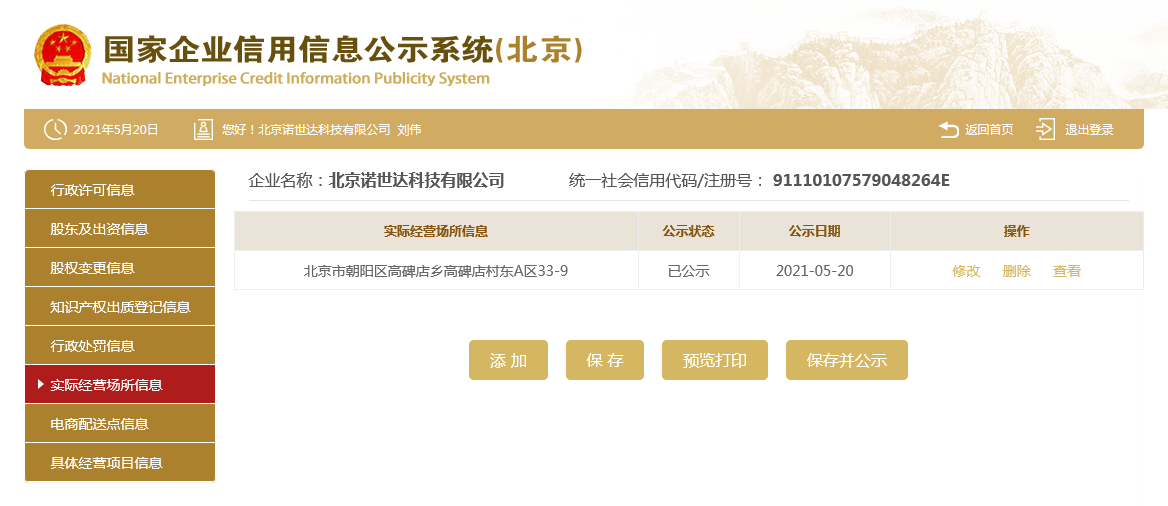Click address cell 北京市朝阳区高碑店乡高碑店村东A区33-9
1168x506 pixels.
click(436, 271)
